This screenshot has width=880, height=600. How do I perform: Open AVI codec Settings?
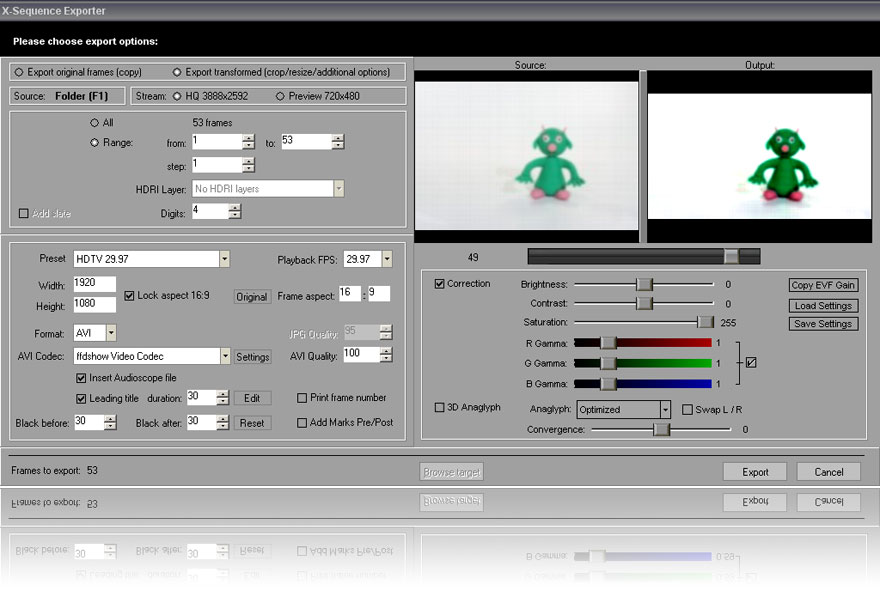click(253, 357)
